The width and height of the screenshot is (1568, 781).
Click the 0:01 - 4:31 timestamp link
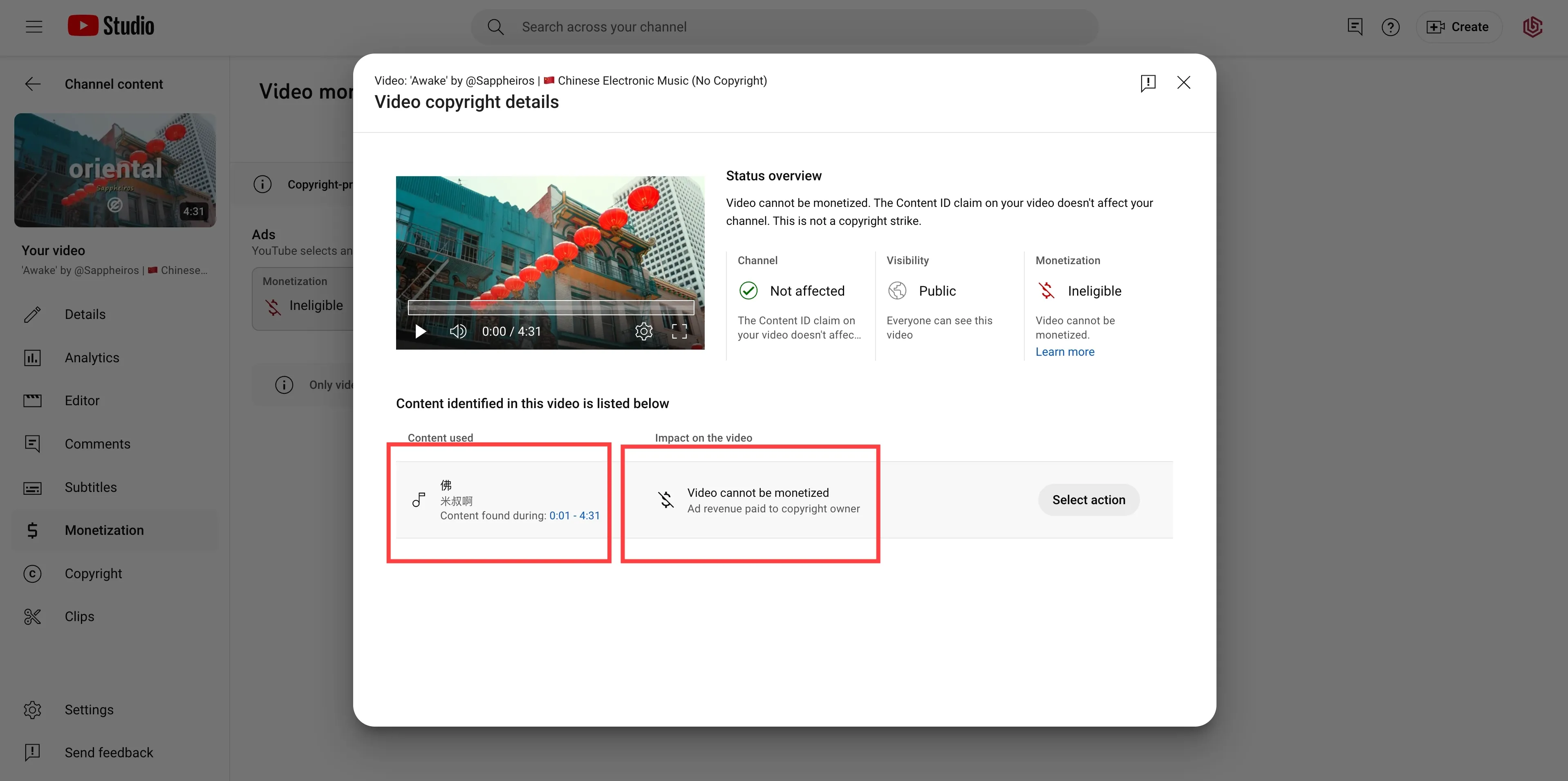pos(574,516)
